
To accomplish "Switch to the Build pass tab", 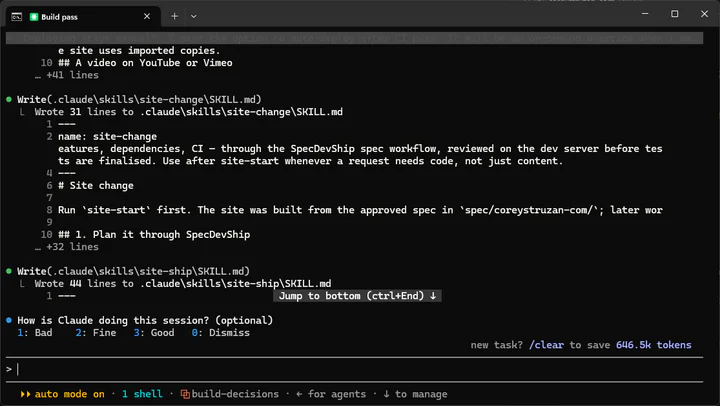I will pyautogui.click(x=83, y=17).
